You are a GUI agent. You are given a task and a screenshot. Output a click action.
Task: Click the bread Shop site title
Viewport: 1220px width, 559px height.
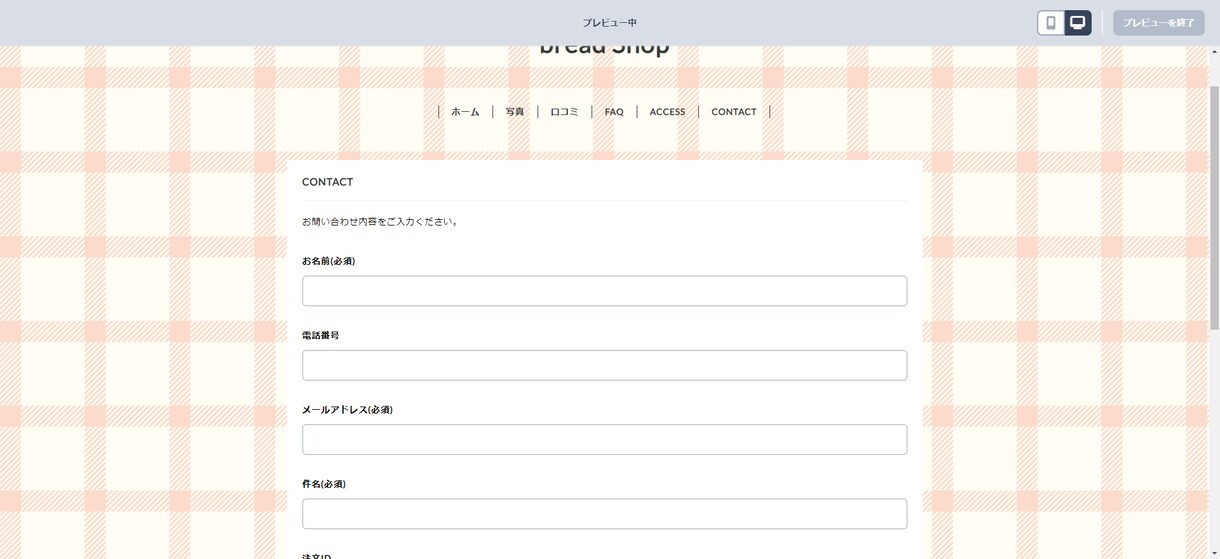604,48
